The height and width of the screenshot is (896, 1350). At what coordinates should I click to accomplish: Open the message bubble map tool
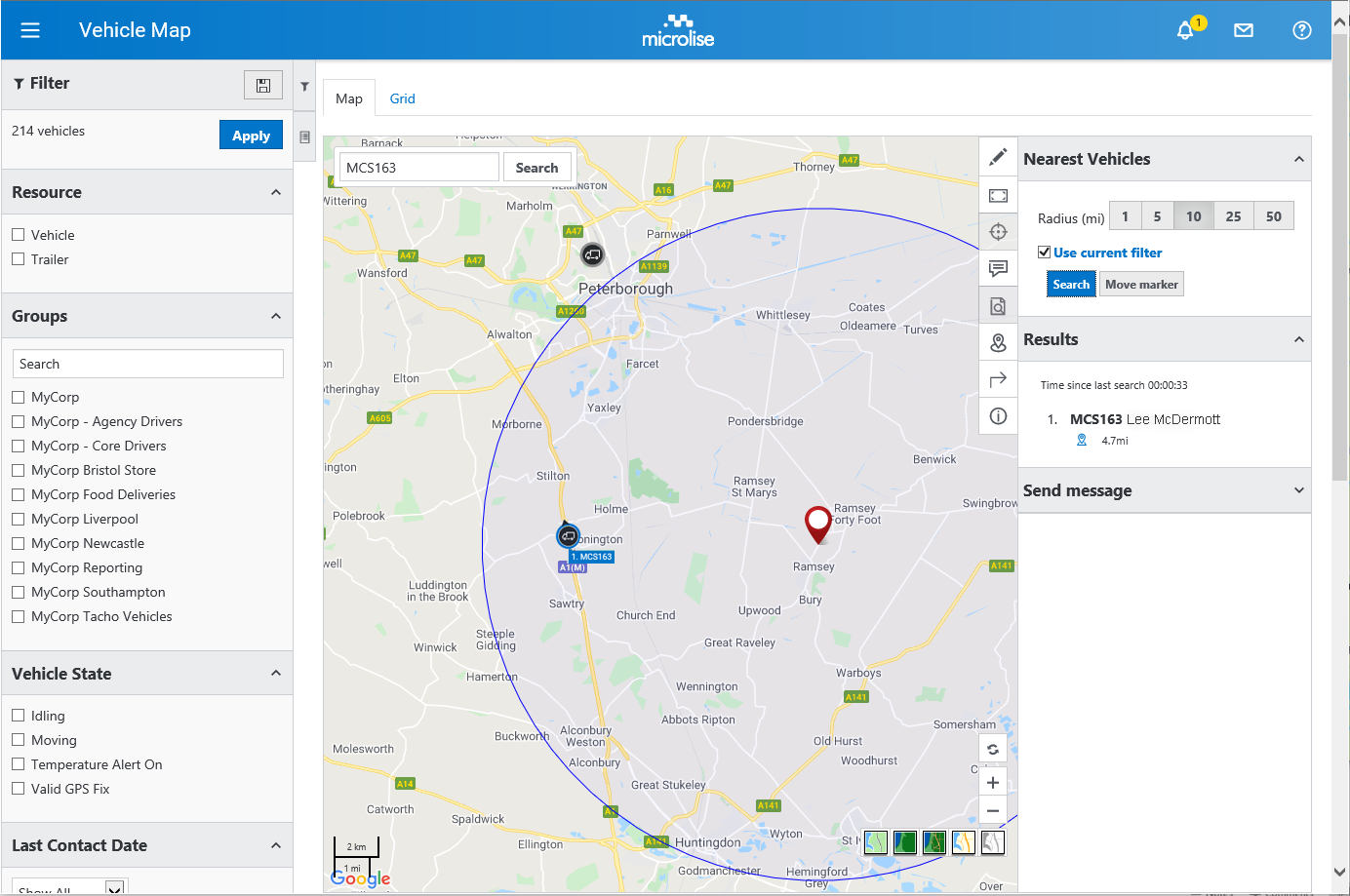[x=998, y=269]
